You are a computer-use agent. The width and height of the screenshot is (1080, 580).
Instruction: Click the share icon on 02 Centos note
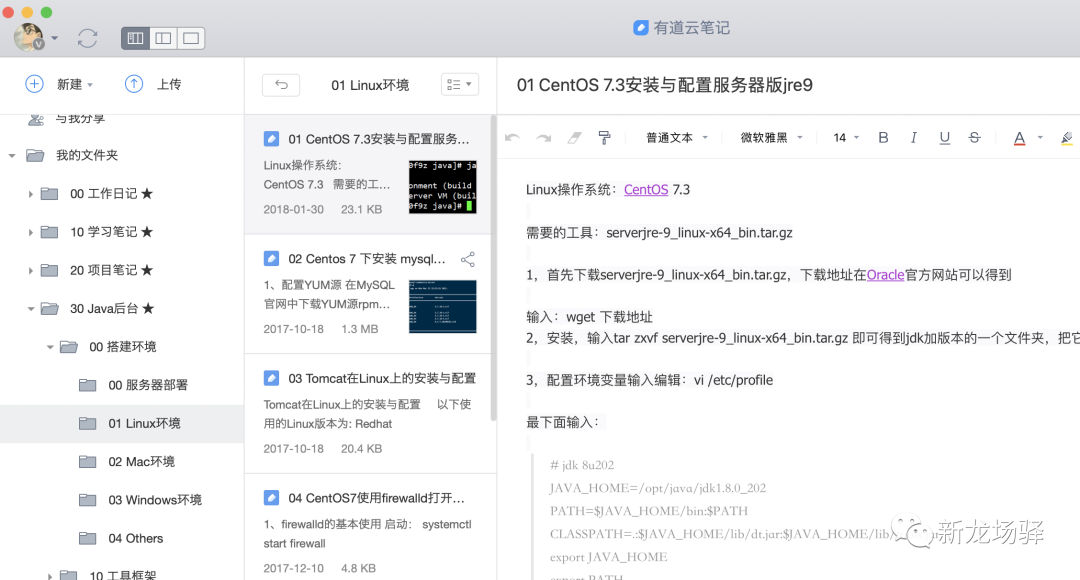click(468, 259)
